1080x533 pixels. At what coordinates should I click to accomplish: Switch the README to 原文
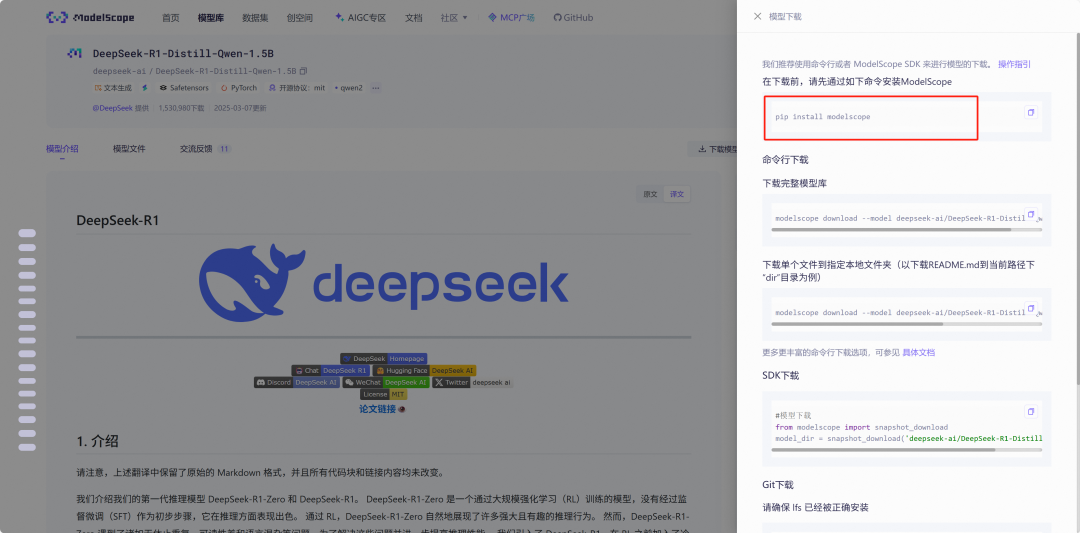(x=650, y=194)
